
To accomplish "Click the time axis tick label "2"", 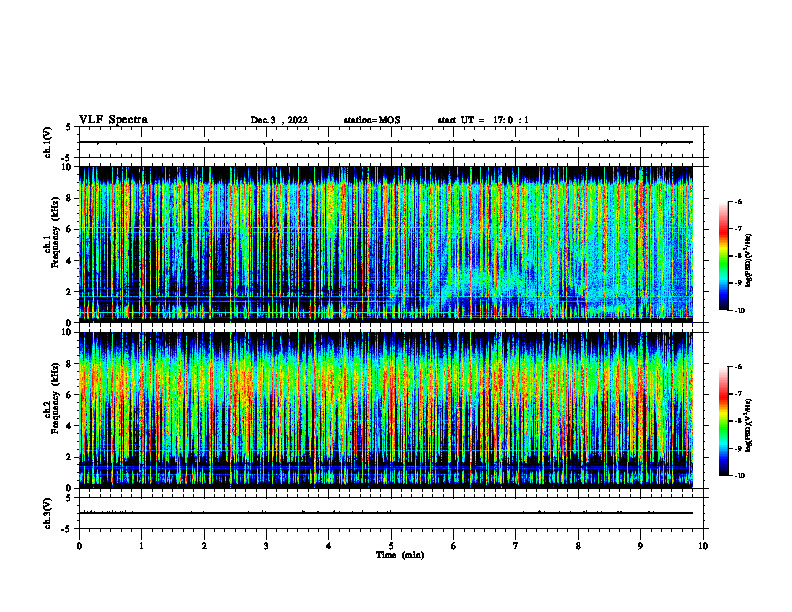I will point(204,546).
